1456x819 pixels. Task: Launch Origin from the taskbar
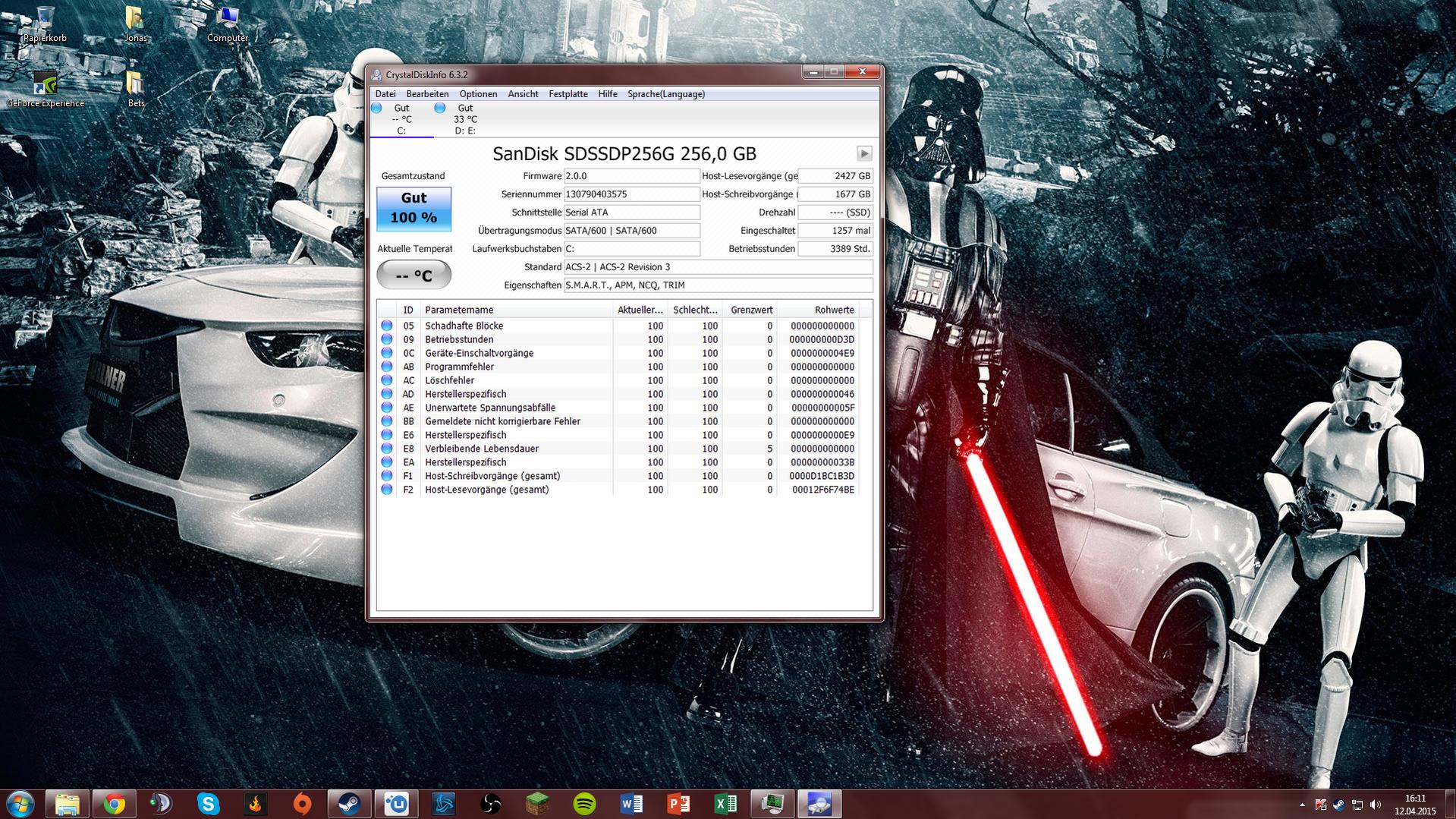coord(302,804)
